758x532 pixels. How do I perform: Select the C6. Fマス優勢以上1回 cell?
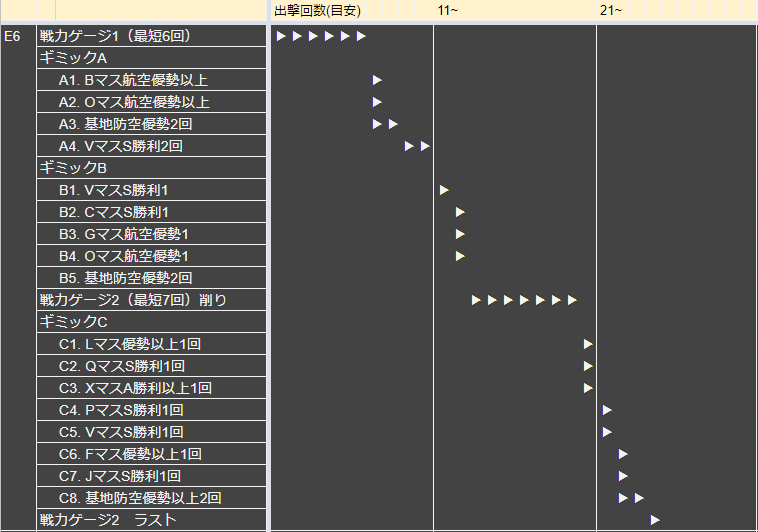coord(151,454)
